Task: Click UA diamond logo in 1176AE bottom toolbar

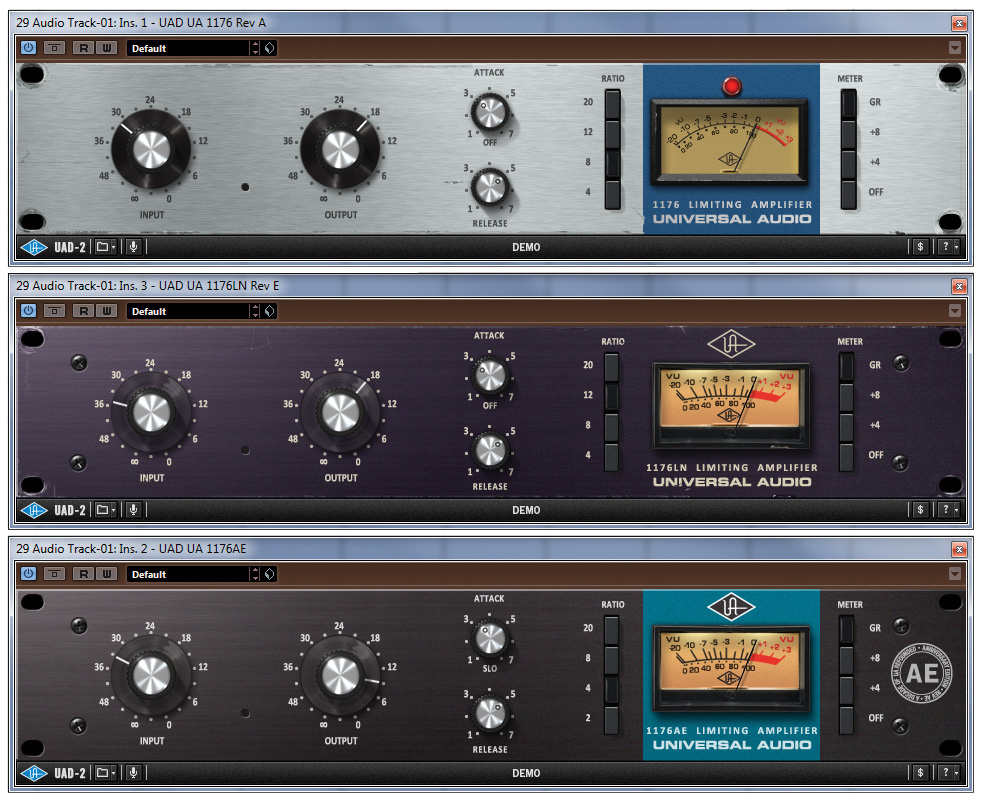Action: tap(34, 773)
